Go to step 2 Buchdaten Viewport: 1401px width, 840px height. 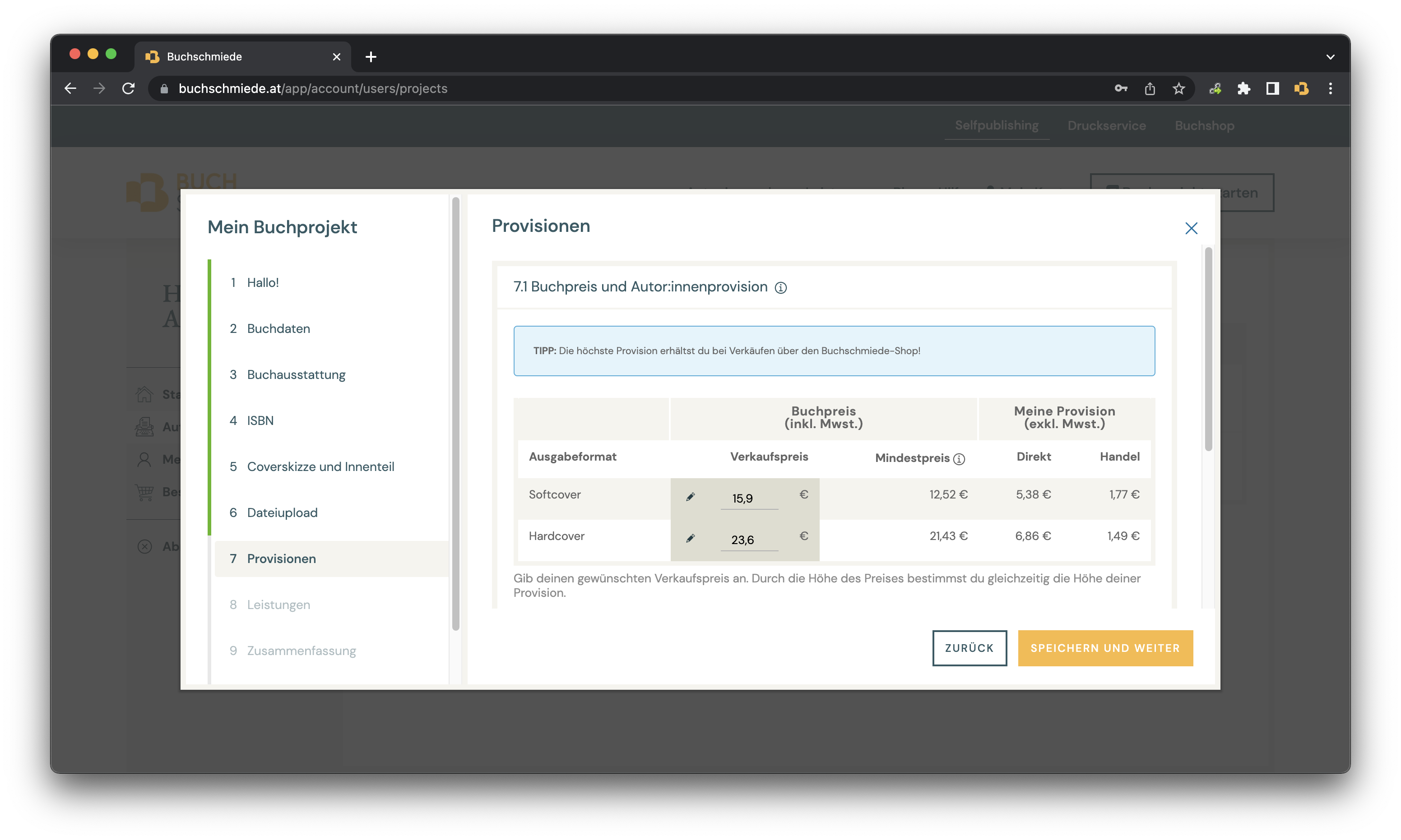pyautogui.click(x=278, y=328)
